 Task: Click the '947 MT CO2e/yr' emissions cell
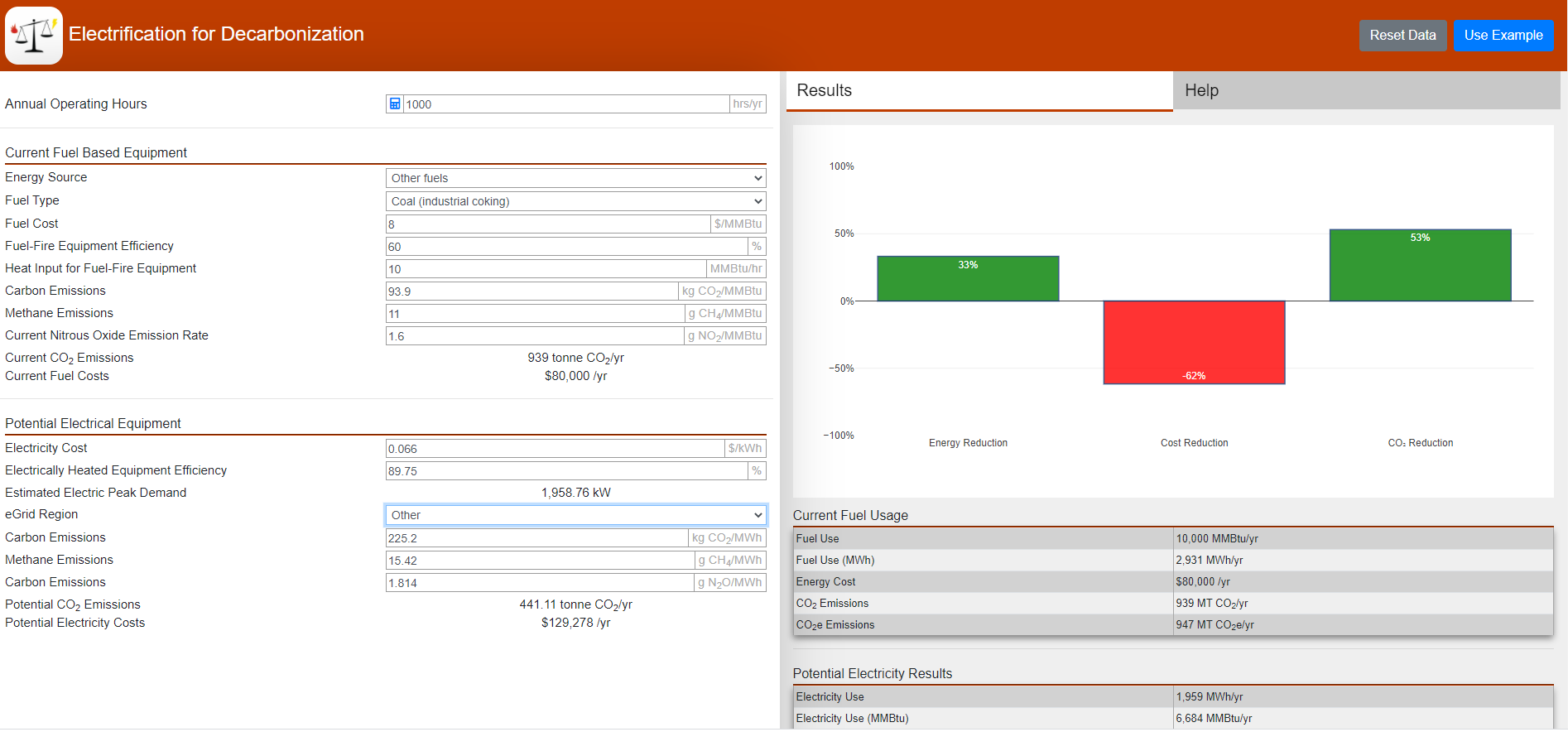1363,624
